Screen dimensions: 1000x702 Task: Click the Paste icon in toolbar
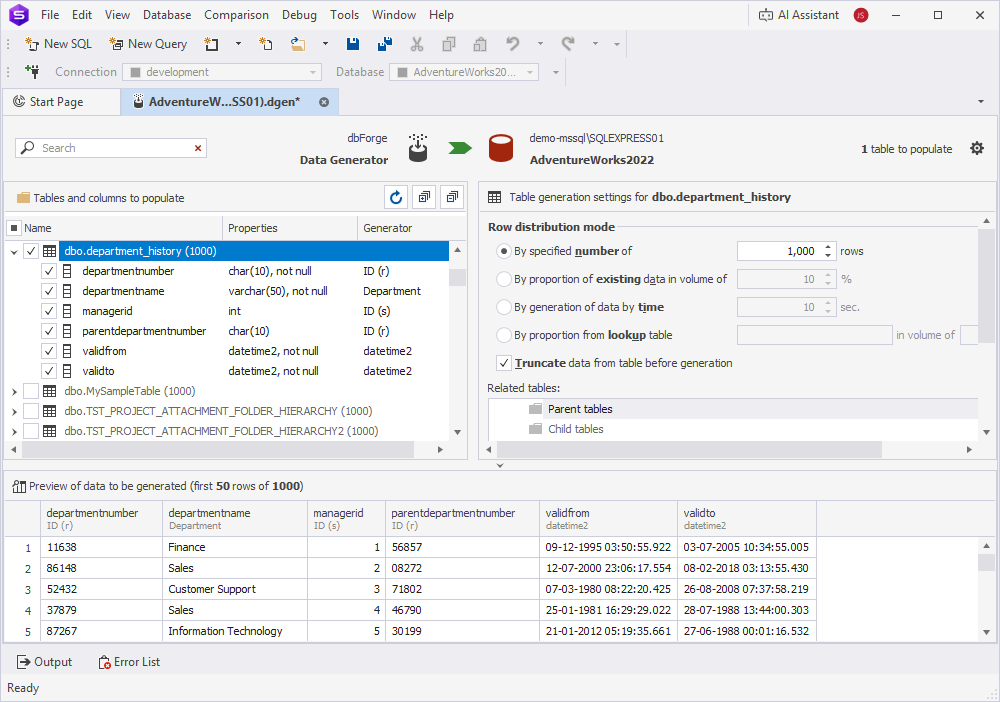(x=480, y=44)
